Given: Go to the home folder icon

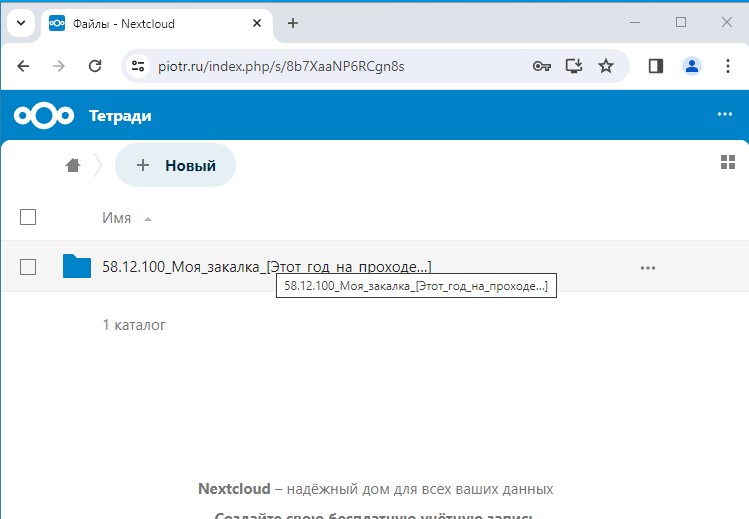Looking at the screenshot, I should point(73,166).
